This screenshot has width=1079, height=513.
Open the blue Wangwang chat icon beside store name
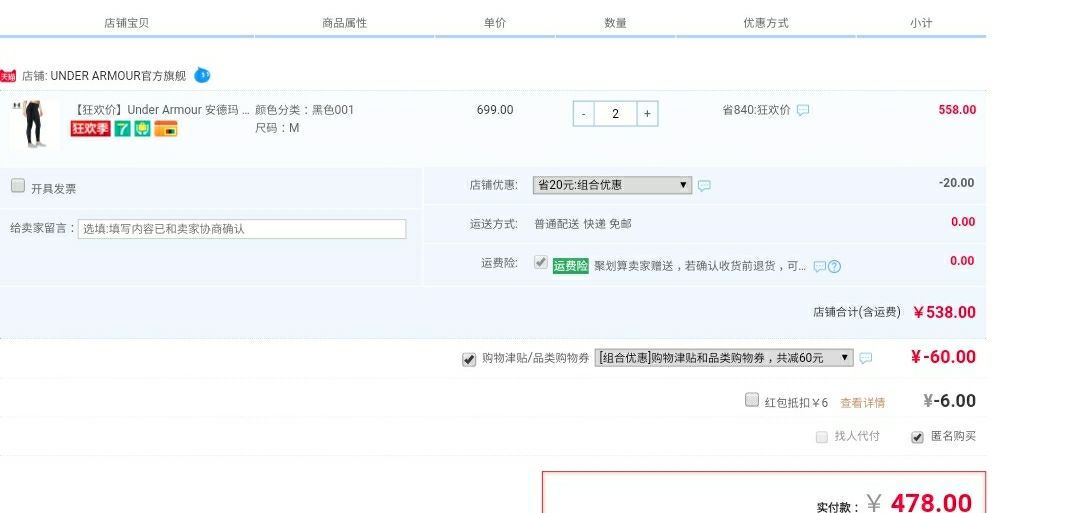[x=202, y=75]
